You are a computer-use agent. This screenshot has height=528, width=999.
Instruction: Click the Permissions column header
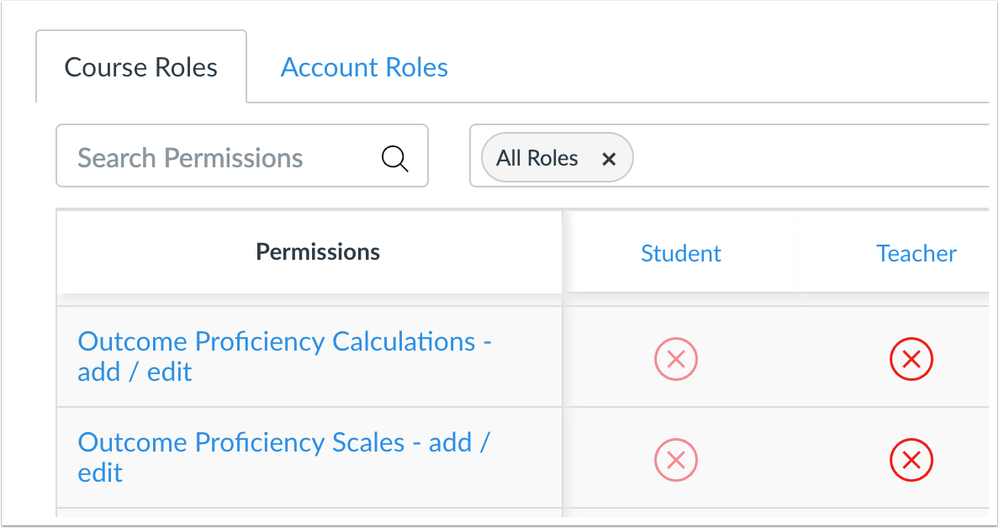click(318, 252)
